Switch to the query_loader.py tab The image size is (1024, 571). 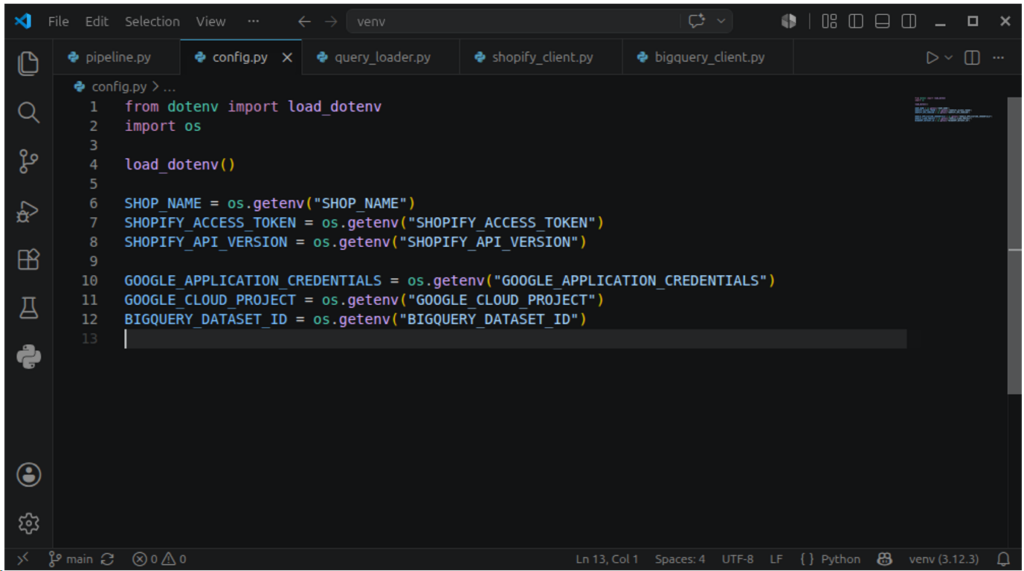tap(381, 57)
